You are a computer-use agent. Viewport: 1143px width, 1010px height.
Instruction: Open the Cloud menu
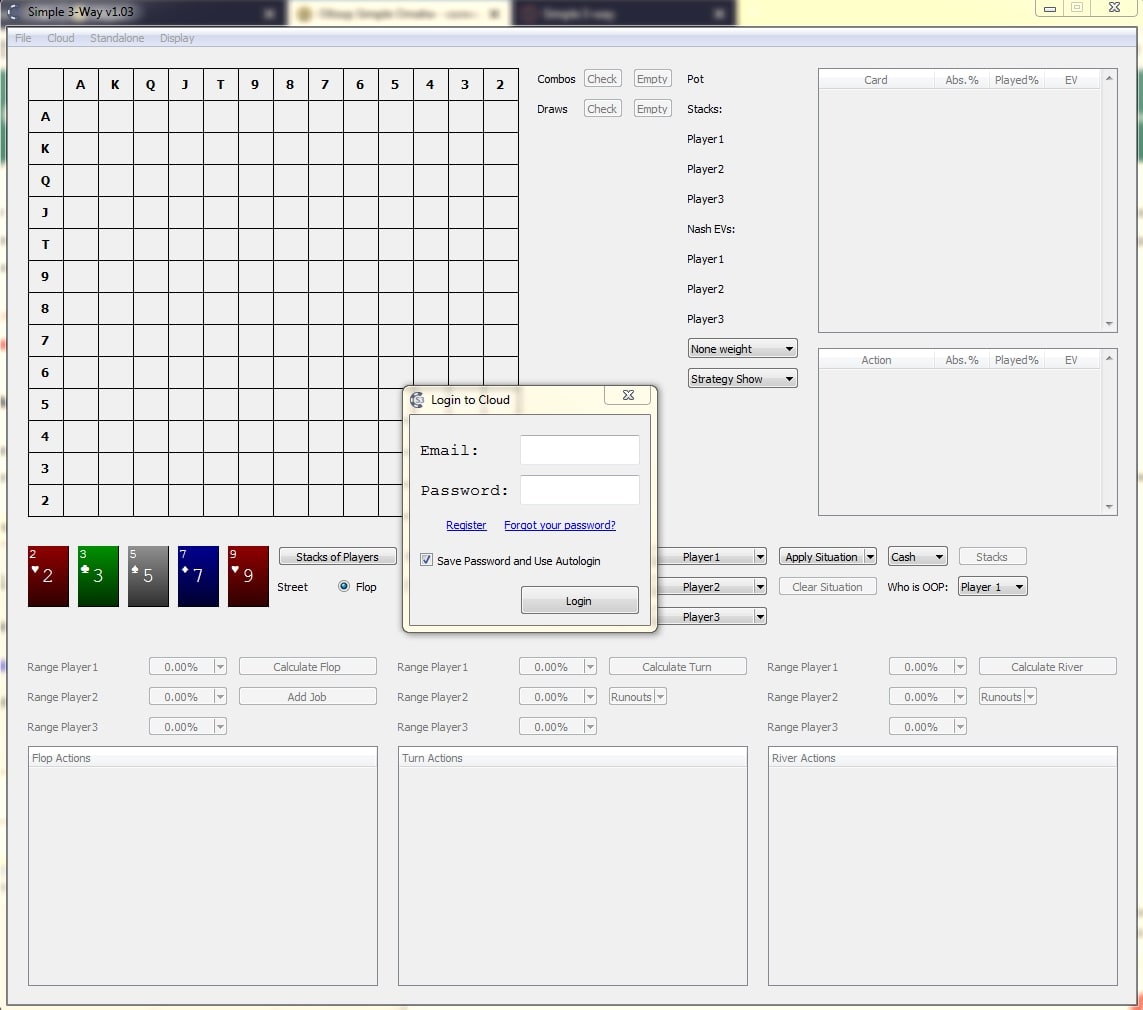(x=60, y=38)
